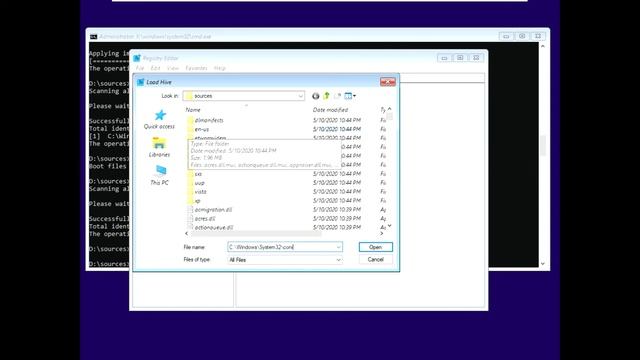Open the Files of type dropdown
640x360 pixels.
click(338, 260)
